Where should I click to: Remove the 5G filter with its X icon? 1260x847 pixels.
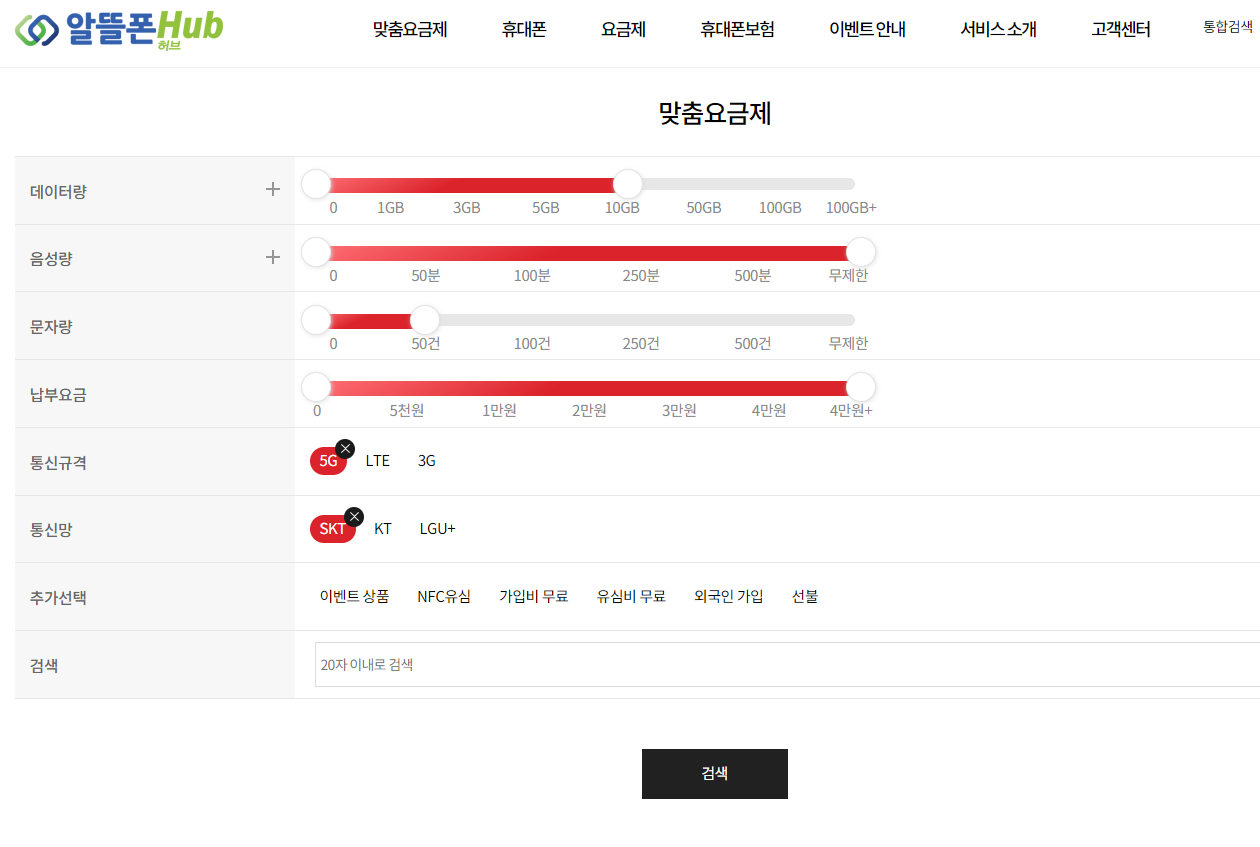click(345, 449)
